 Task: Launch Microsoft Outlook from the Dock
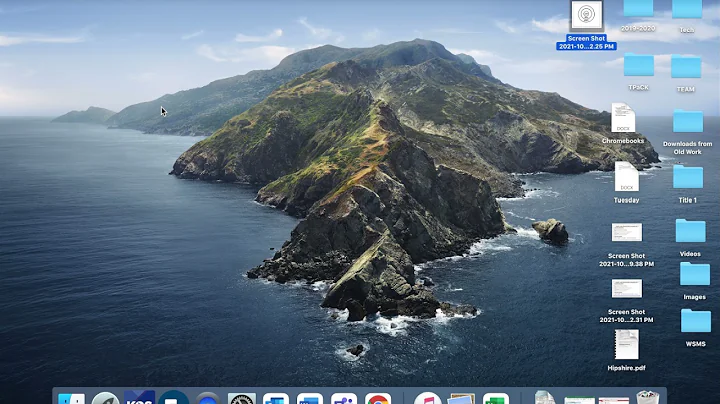276,398
